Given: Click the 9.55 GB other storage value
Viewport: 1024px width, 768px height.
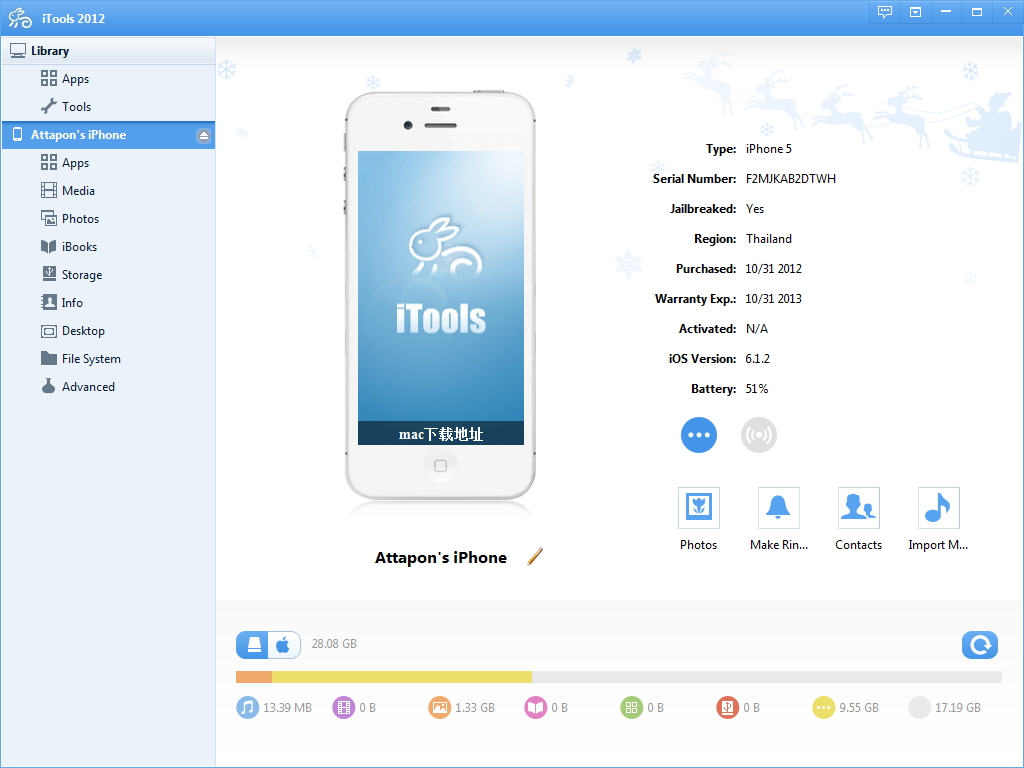Looking at the screenshot, I should coord(859,708).
